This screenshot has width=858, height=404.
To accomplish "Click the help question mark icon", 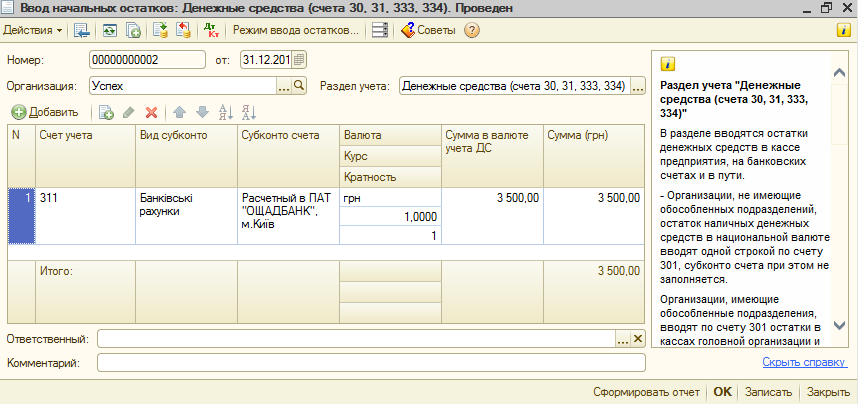I will [x=472, y=30].
